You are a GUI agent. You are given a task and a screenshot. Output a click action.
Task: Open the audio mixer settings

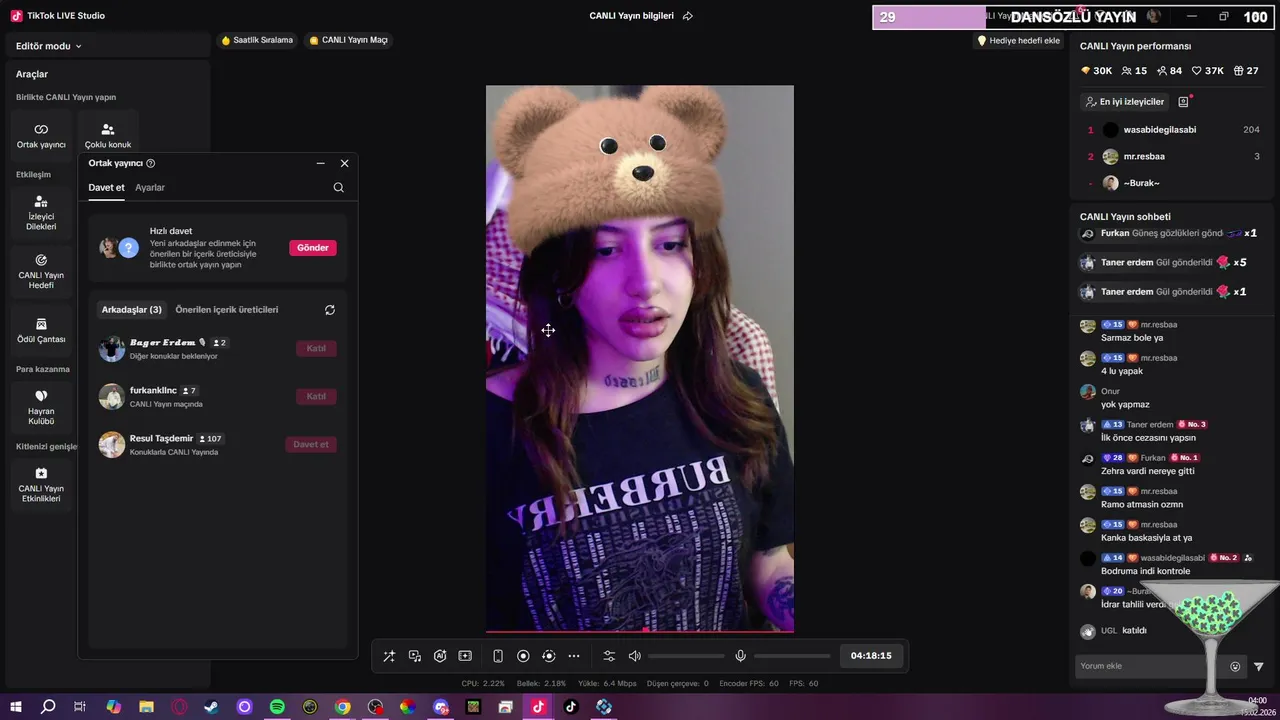tap(609, 656)
